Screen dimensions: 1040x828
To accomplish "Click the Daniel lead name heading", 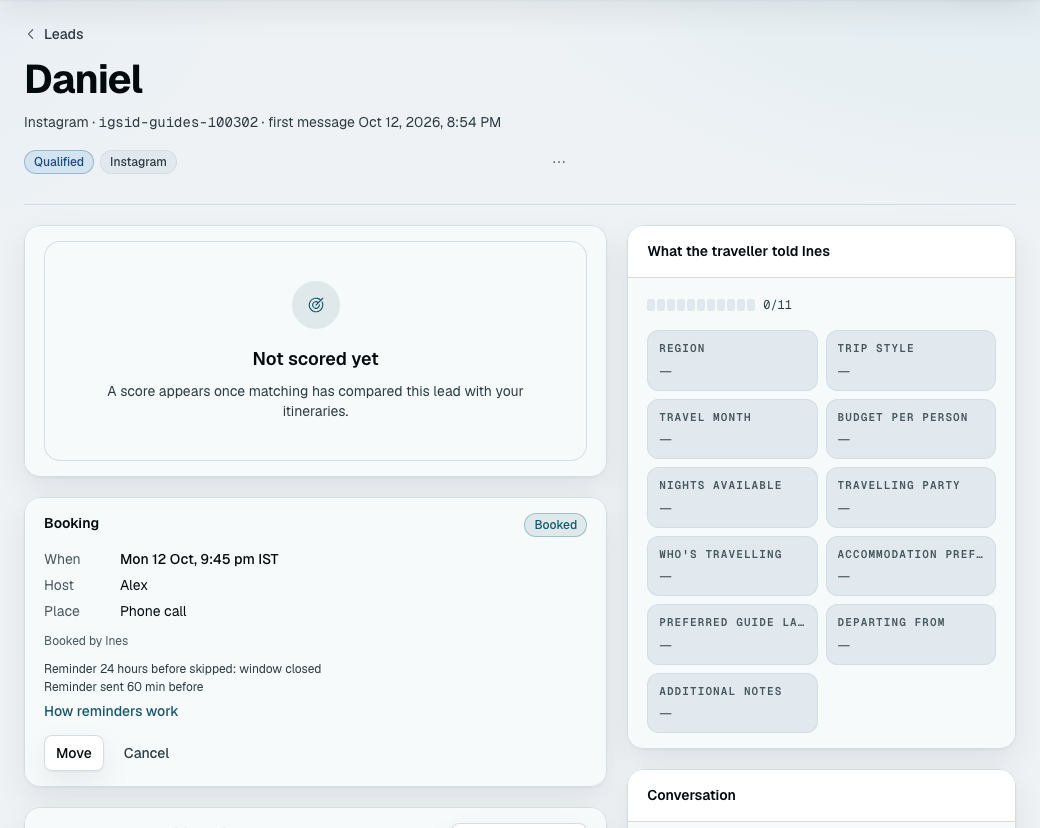I will point(84,80).
